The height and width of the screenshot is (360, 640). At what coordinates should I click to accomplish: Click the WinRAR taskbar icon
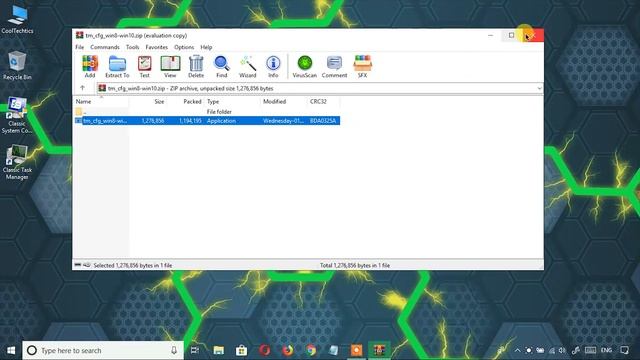(x=379, y=350)
